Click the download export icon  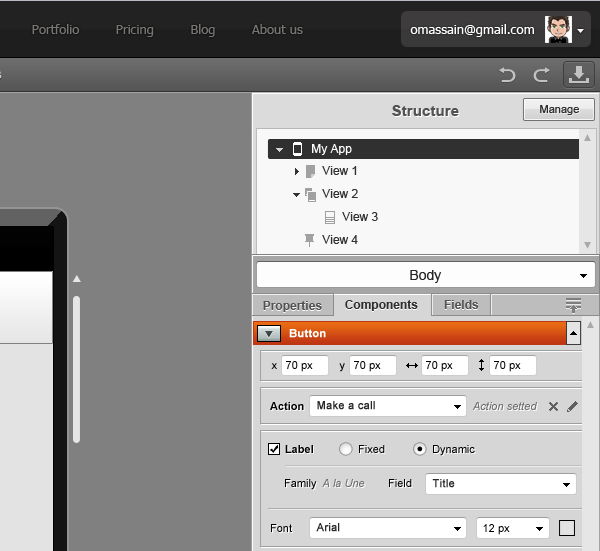(x=579, y=75)
